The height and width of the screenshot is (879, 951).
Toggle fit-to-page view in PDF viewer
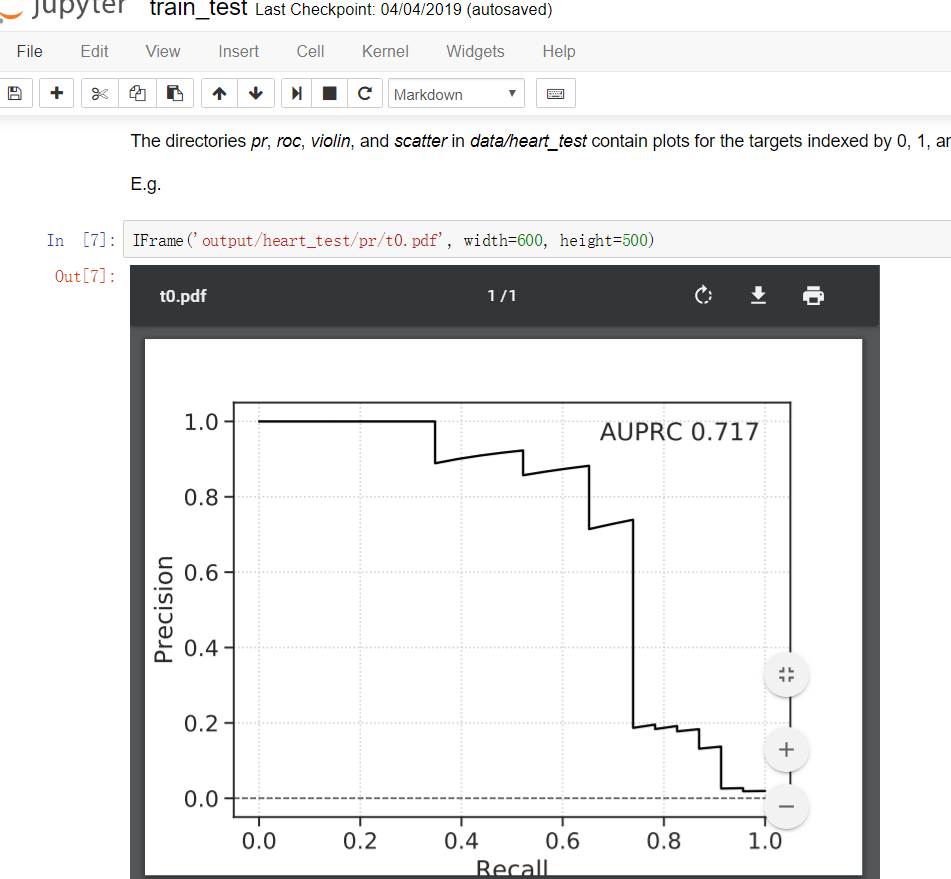[786, 674]
